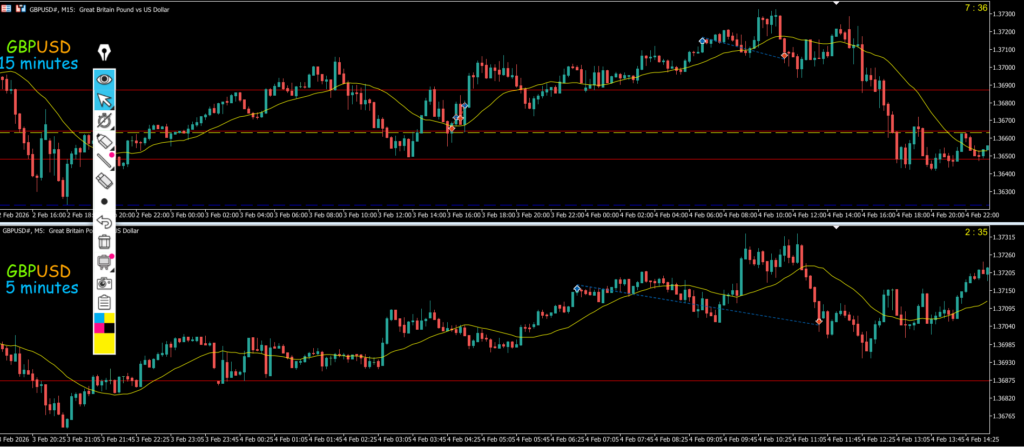Select the eraser tool
Image resolution: width=1024 pixels, height=447 pixels.
tap(105, 181)
